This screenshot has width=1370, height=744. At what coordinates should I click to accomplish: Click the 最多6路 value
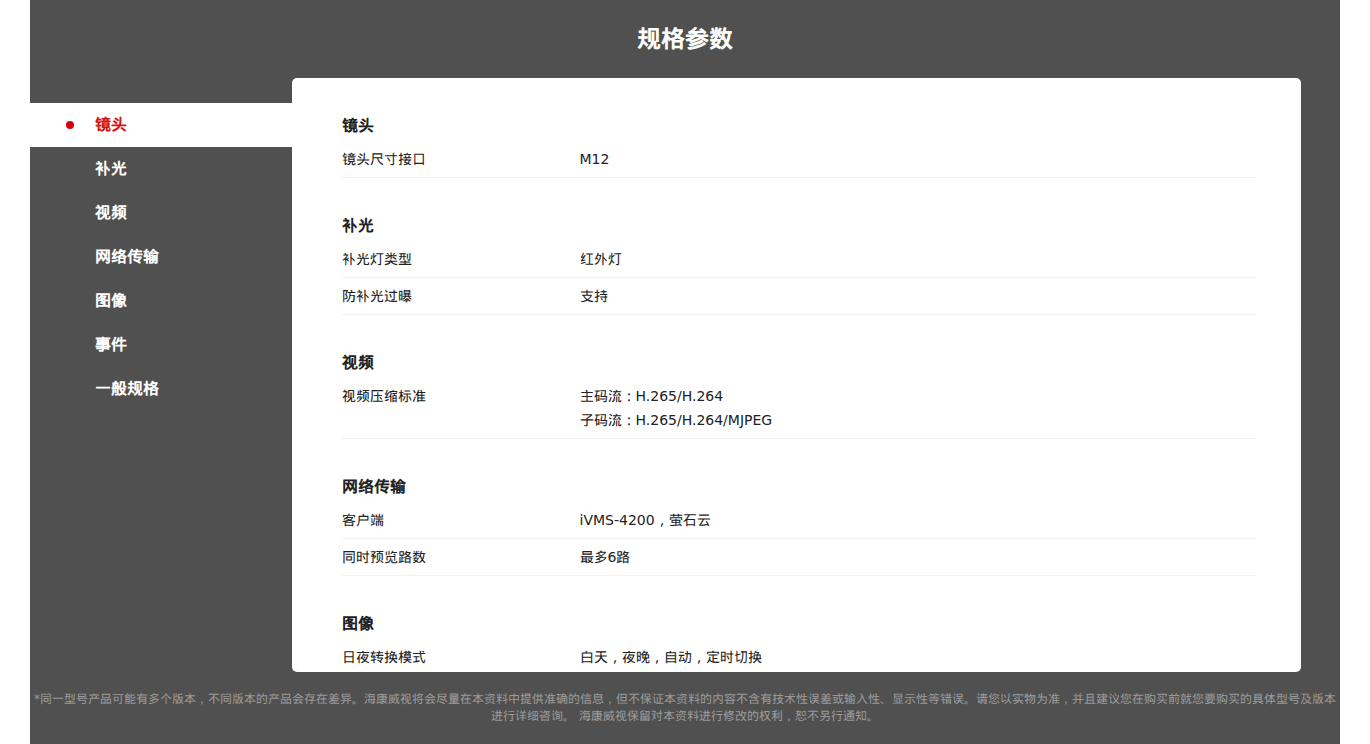point(605,557)
